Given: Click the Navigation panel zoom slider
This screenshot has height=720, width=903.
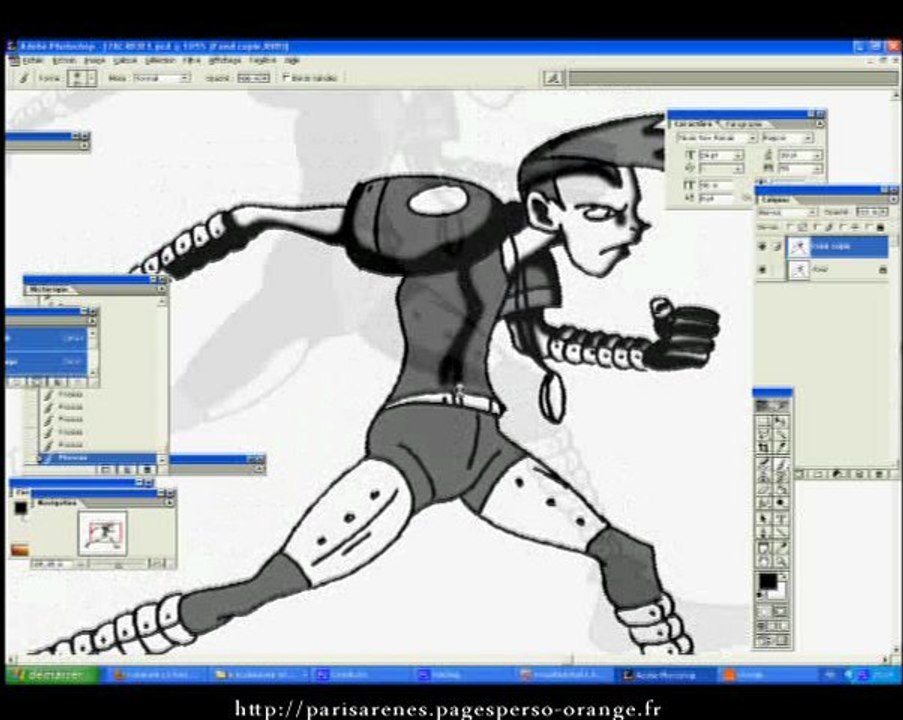Looking at the screenshot, I should coord(118,564).
